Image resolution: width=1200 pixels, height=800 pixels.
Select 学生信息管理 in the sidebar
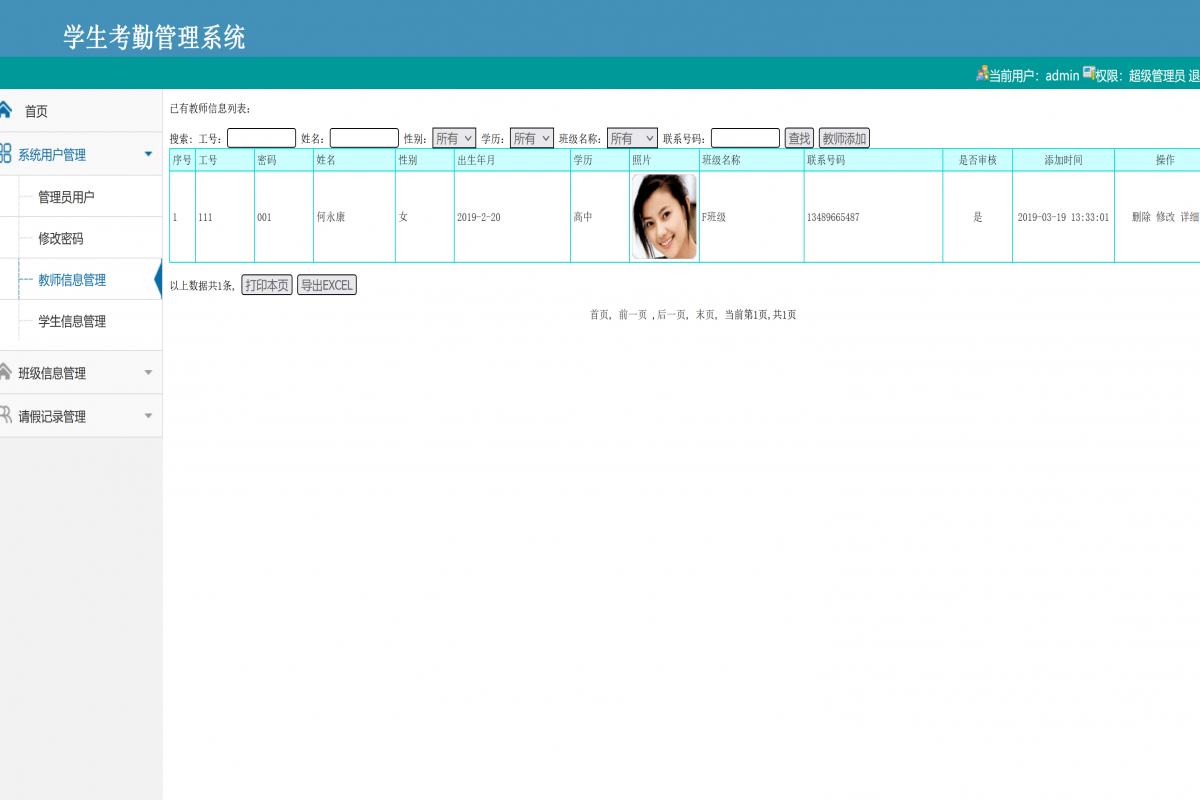tap(73, 320)
